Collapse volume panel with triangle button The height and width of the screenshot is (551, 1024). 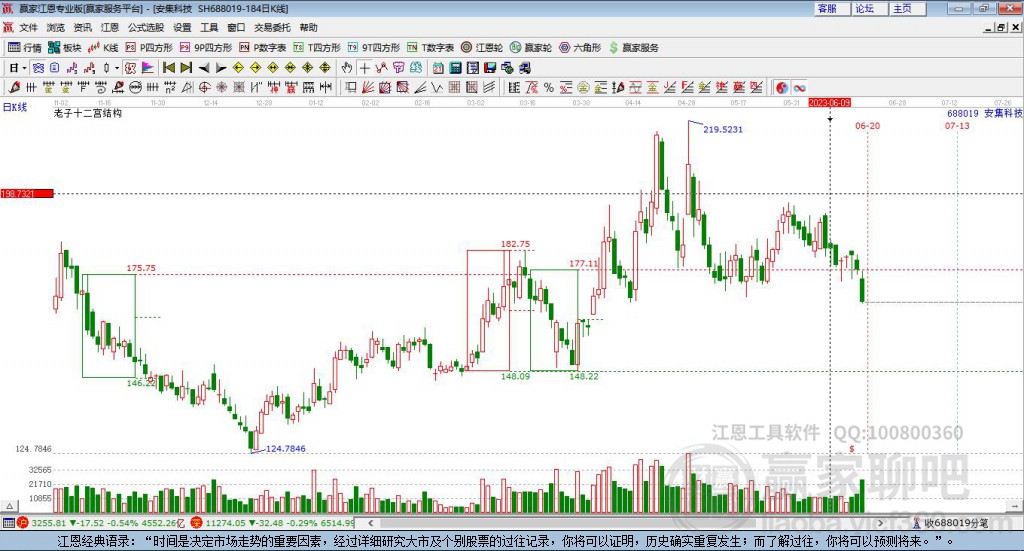9,506
